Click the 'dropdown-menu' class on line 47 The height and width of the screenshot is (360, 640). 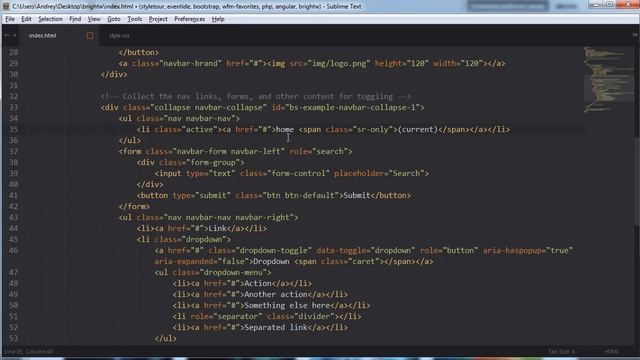coord(233,273)
